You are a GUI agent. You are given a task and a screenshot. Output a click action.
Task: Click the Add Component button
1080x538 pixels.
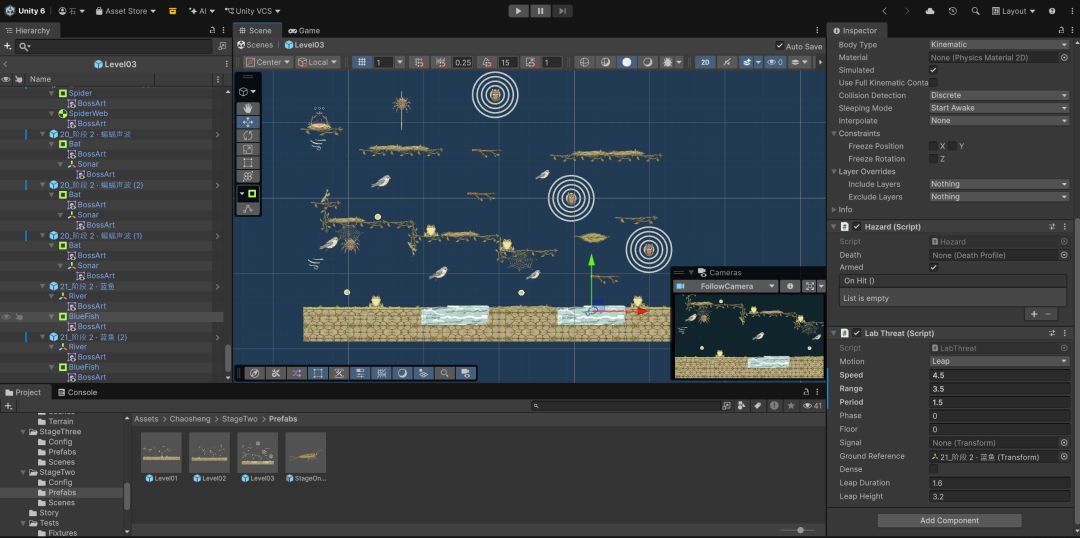(x=949, y=521)
